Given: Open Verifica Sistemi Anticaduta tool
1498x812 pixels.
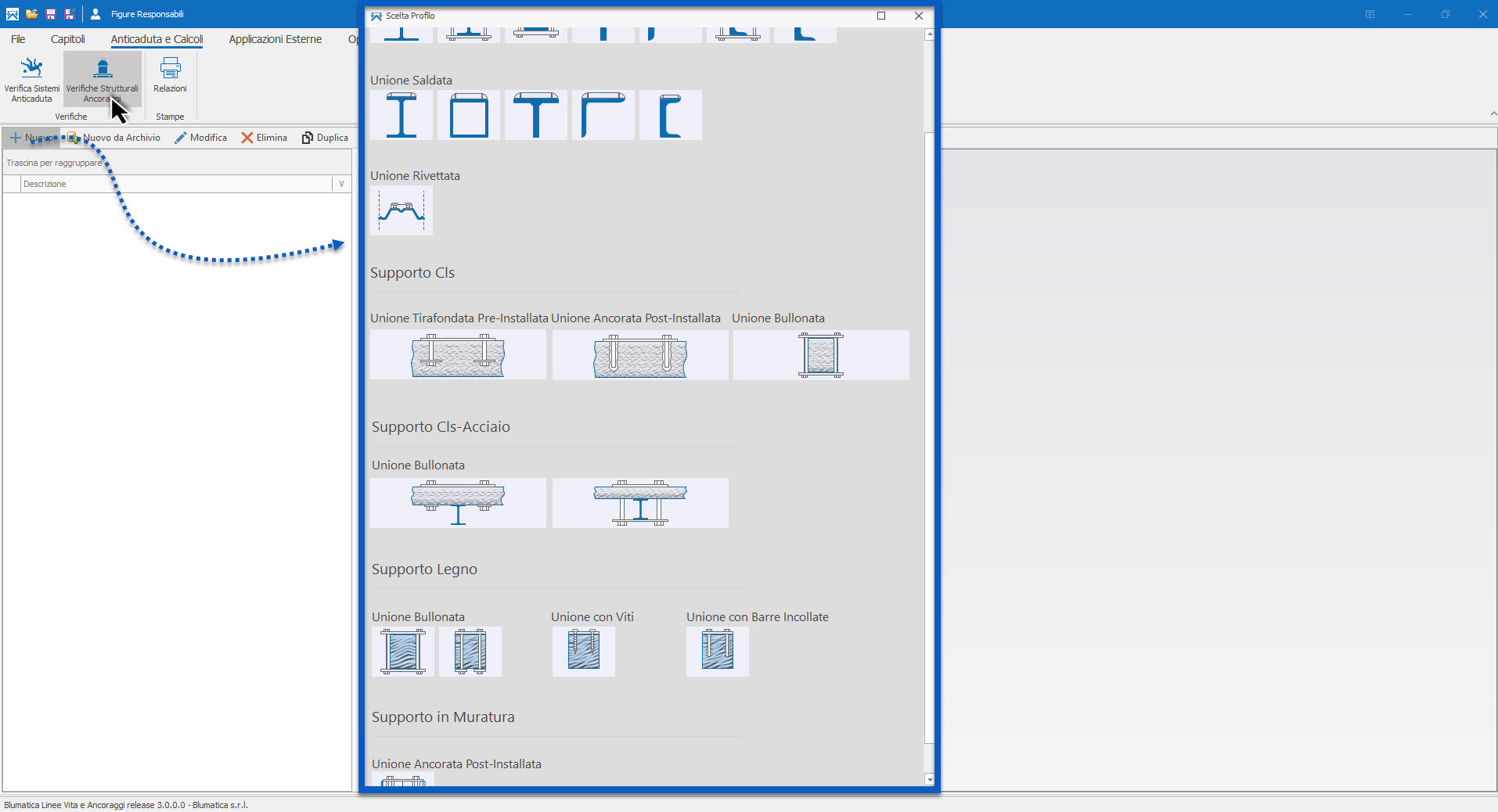Looking at the screenshot, I should (x=31, y=79).
